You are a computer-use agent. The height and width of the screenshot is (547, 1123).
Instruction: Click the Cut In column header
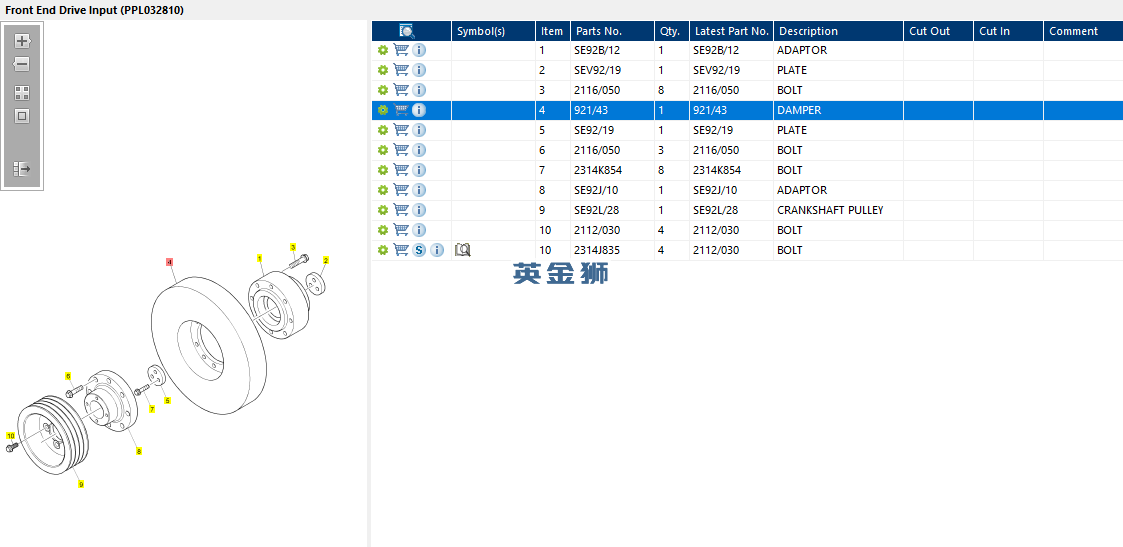1008,31
